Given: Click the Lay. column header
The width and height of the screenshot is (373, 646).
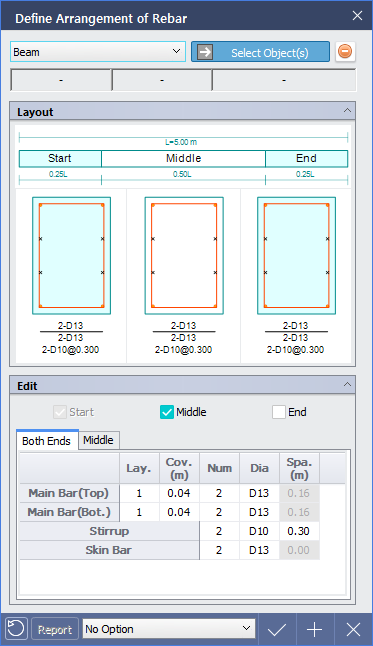Looking at the screenshot, I should pyautogui.click(x=139, y=468).
